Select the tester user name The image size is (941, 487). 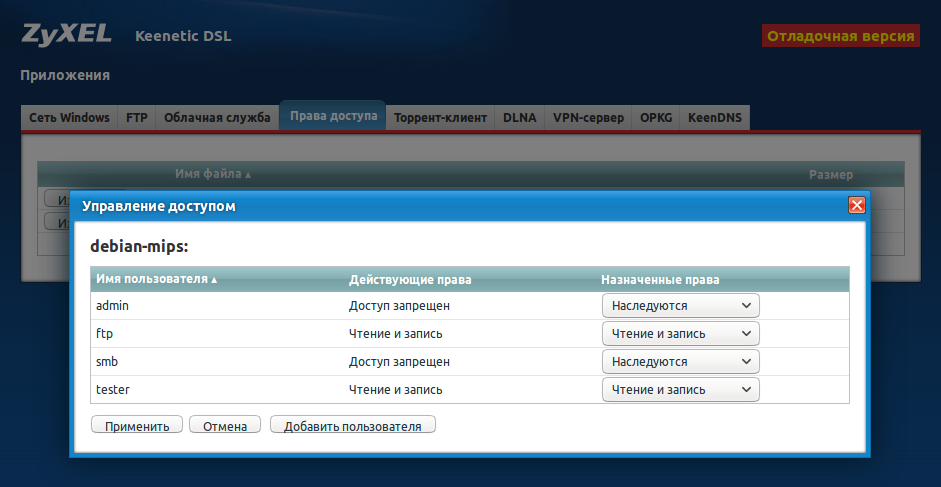(113, 390)
